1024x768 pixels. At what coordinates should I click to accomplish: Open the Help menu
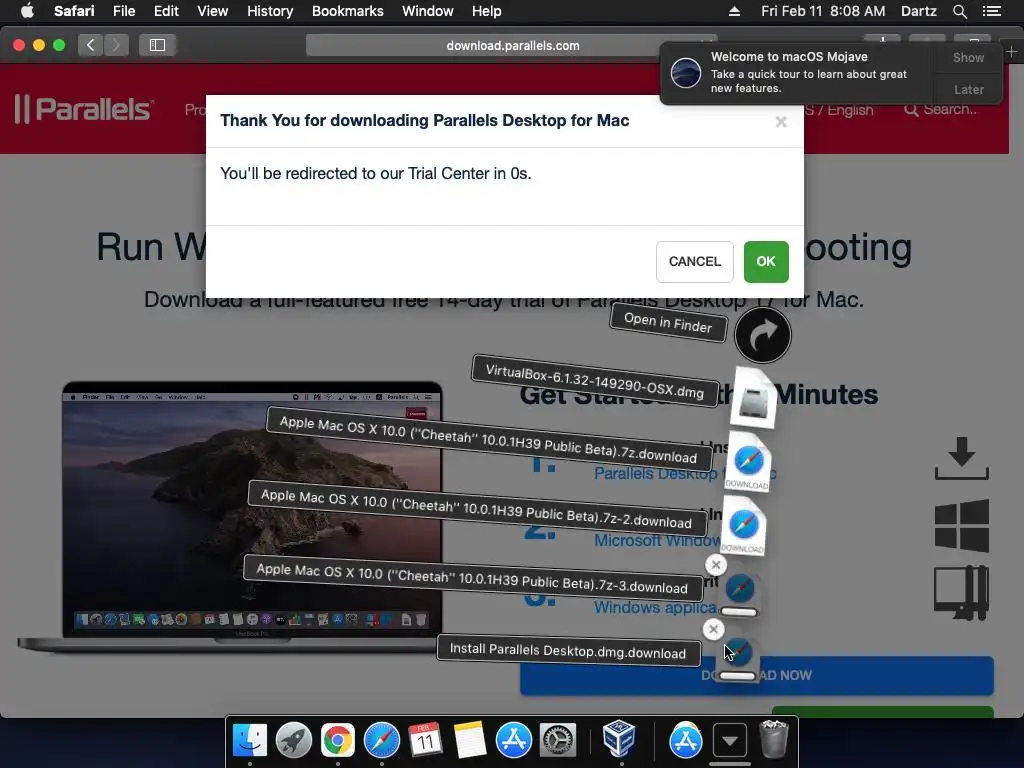(487, 11)
